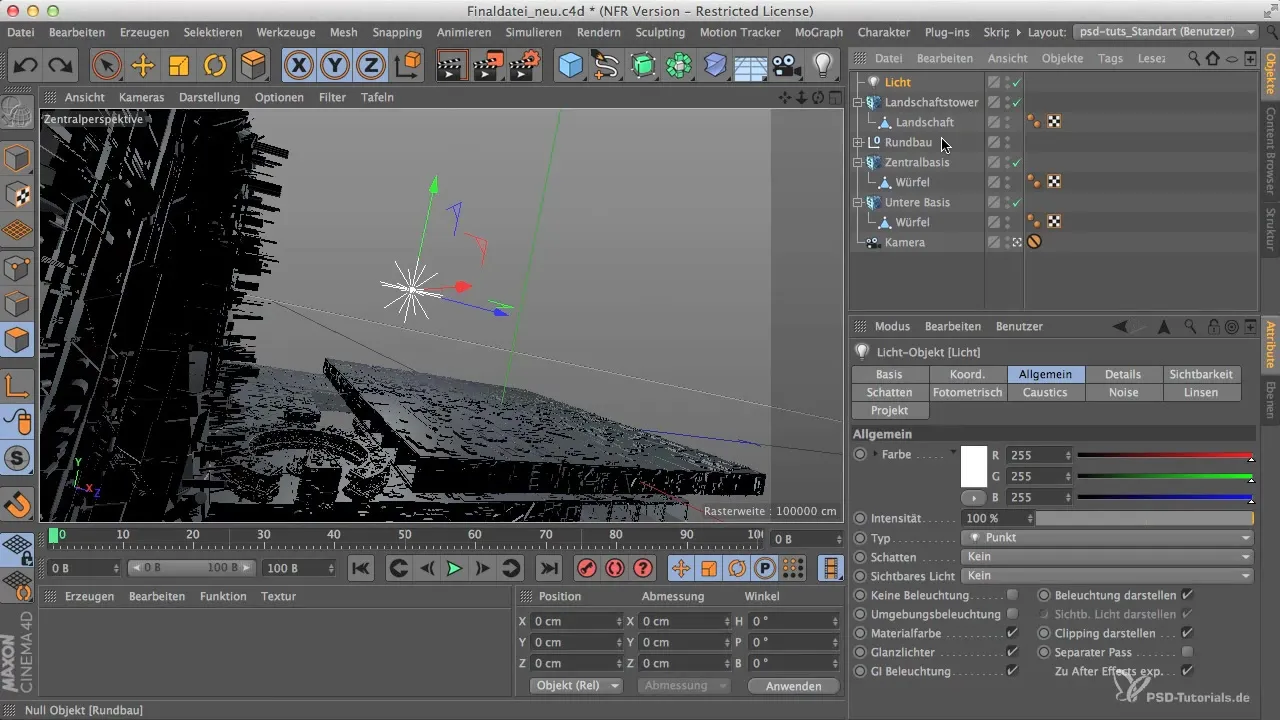
Task: Collapse the Zentralbasis object
Action: point(858,162)
